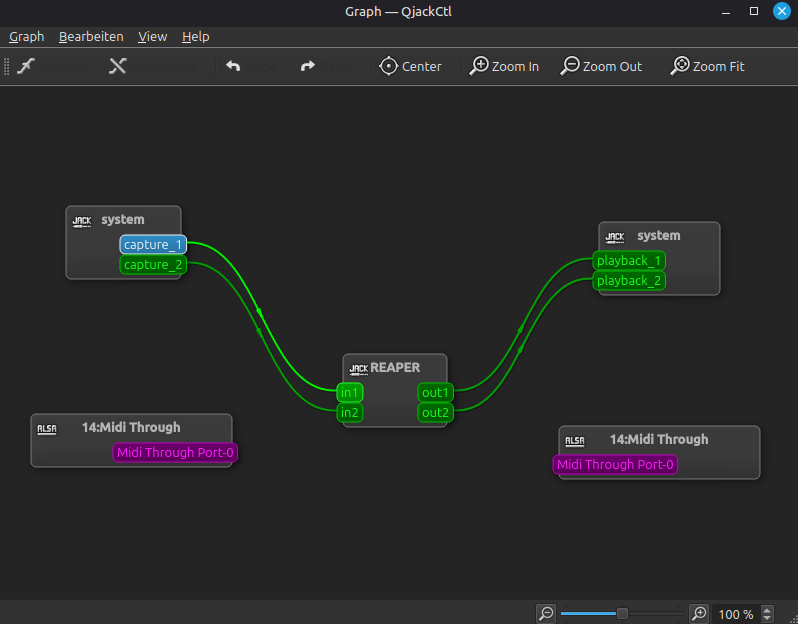Screen dimensions: 798x624
Task: Select the playback_2 port
Action: point(629,281)
